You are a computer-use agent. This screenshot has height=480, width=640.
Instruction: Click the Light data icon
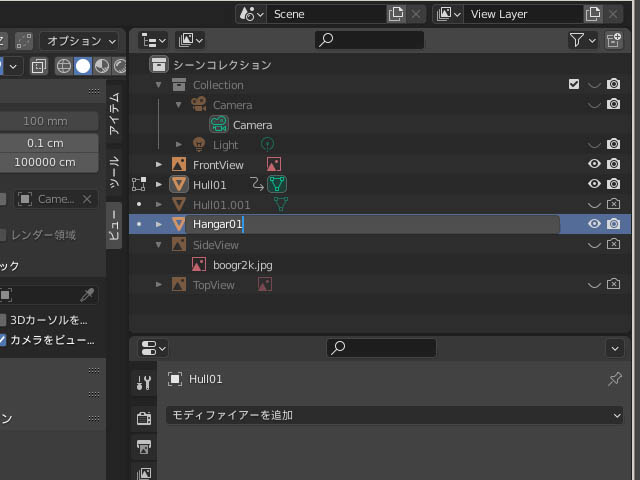(267, 144)
